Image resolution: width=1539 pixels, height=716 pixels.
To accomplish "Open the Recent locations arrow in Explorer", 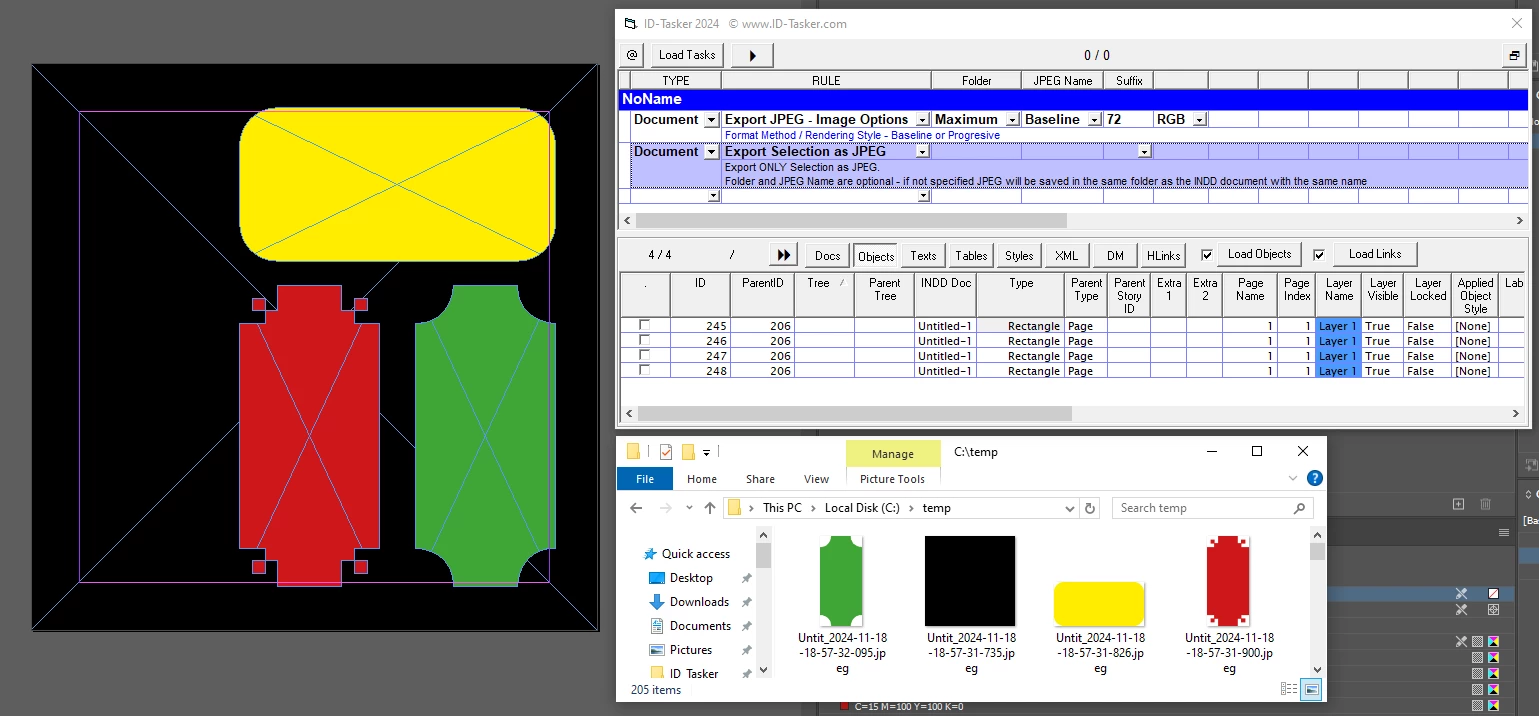I will [x=689, y=508].
